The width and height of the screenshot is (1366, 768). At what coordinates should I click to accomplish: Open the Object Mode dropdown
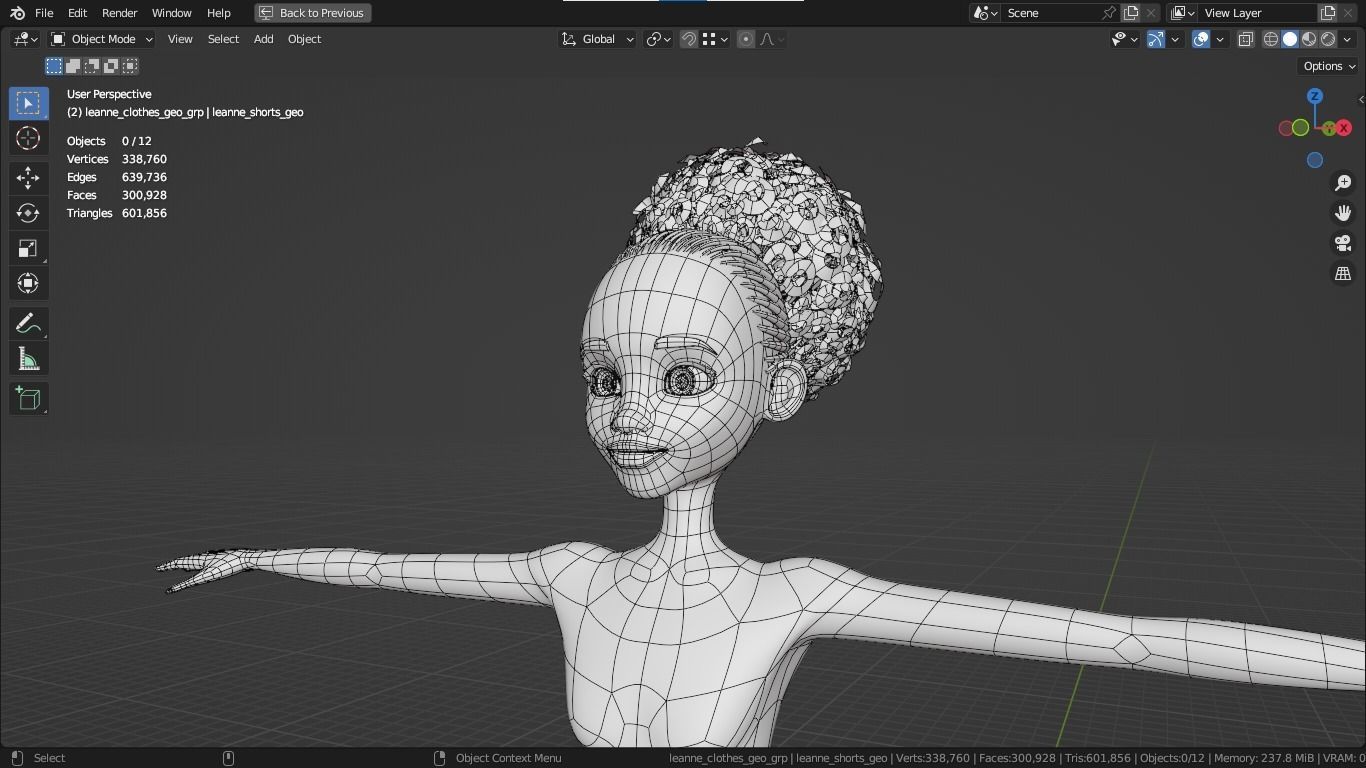102,39
